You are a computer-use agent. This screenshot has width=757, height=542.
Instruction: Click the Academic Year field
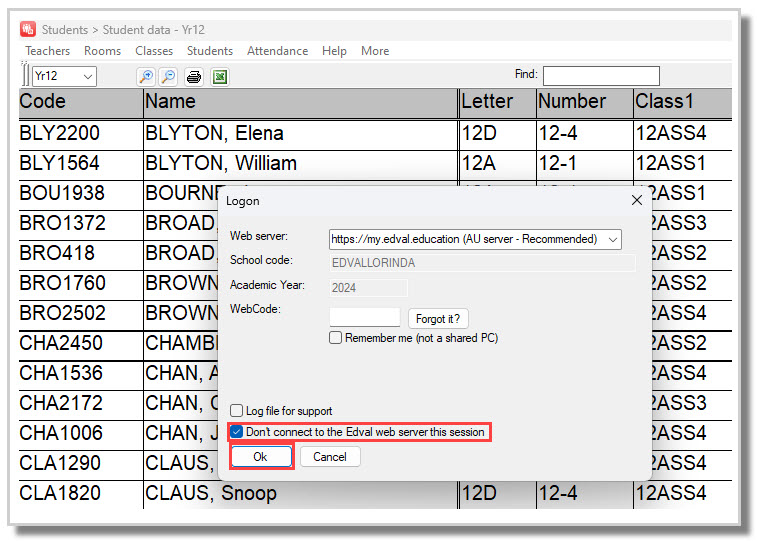368,288
